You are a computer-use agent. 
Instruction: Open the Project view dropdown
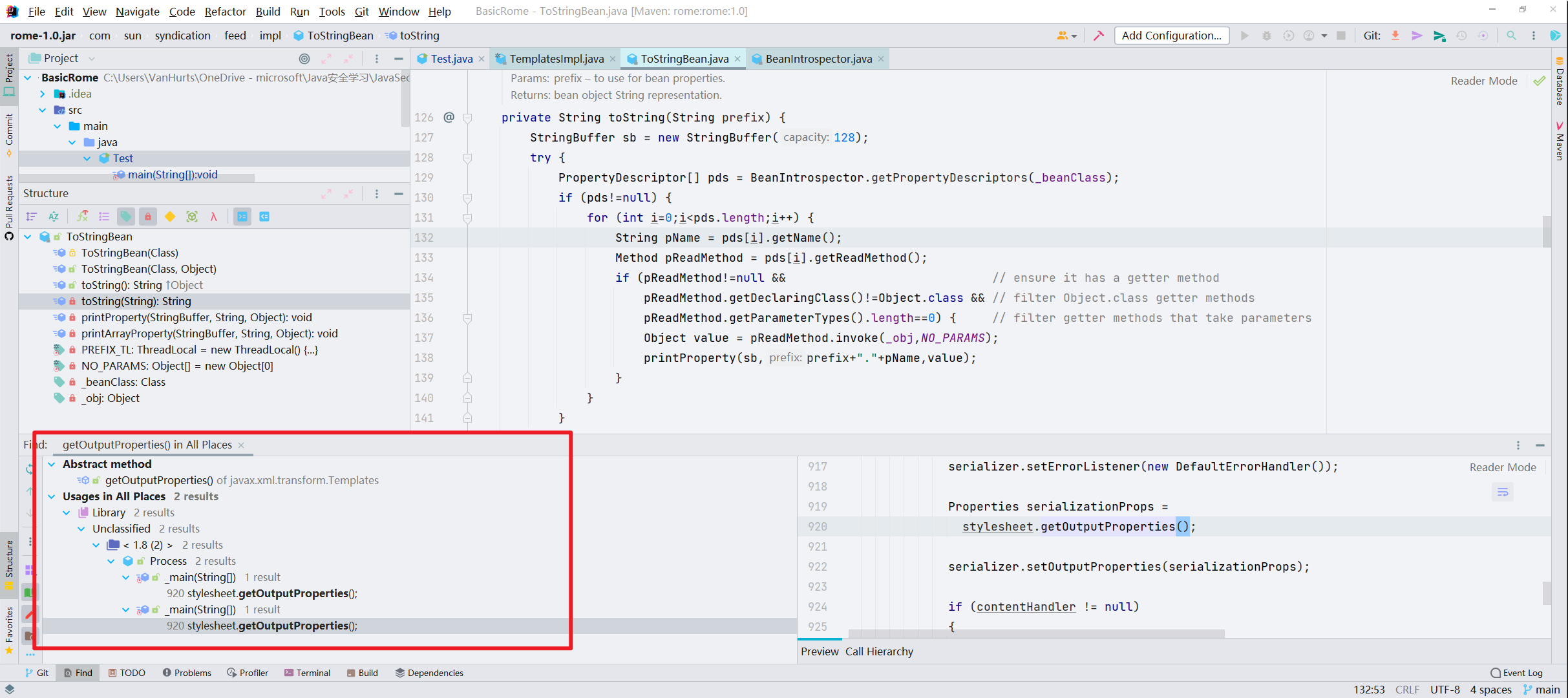[92, 59]
